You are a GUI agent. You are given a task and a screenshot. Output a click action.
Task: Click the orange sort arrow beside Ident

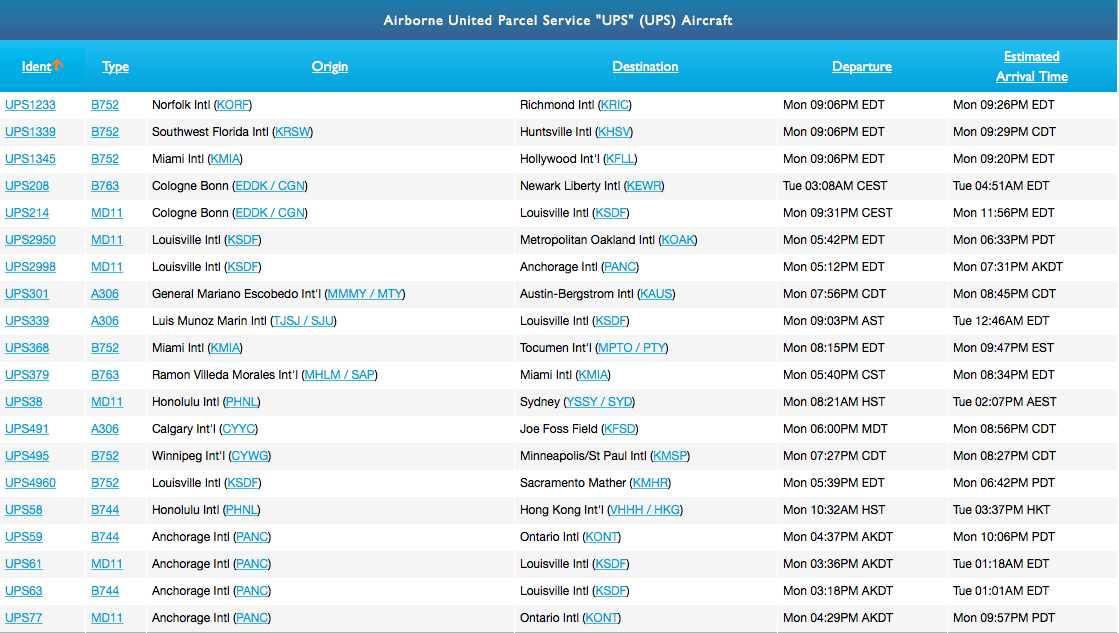[57, 65]
